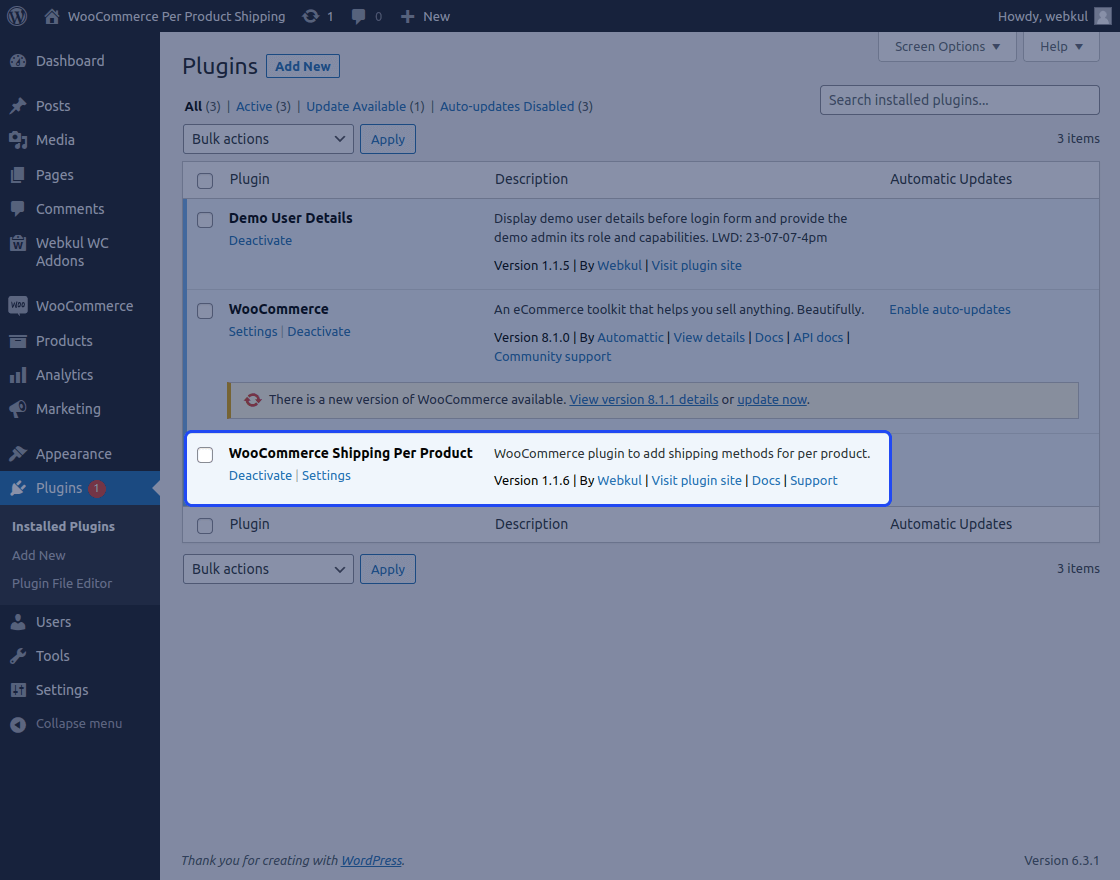
Task: Enable auto-updates for WooCommerce
Action: tap(949, 309)
